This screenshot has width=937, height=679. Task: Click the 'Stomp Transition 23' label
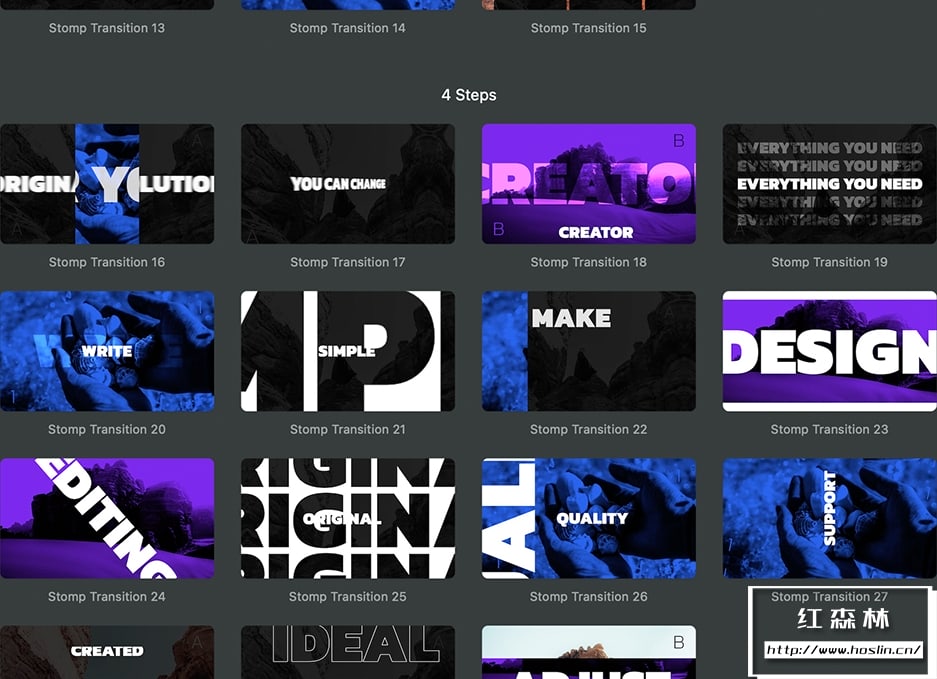tap(829, 430)
